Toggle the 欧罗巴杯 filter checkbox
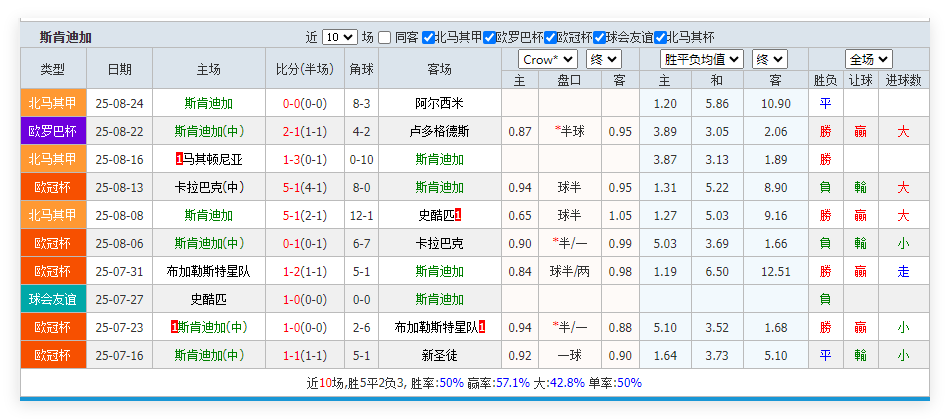This screenshot has height=419, width=948. point(489,37)
